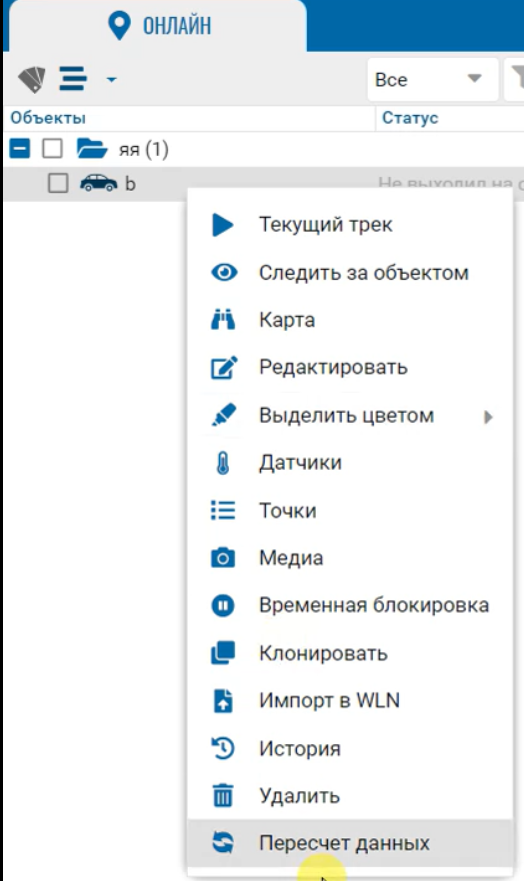Click the play icon for Текущий трек
The width and height of the screenshot is (524, 881).
tap(222, 225)
